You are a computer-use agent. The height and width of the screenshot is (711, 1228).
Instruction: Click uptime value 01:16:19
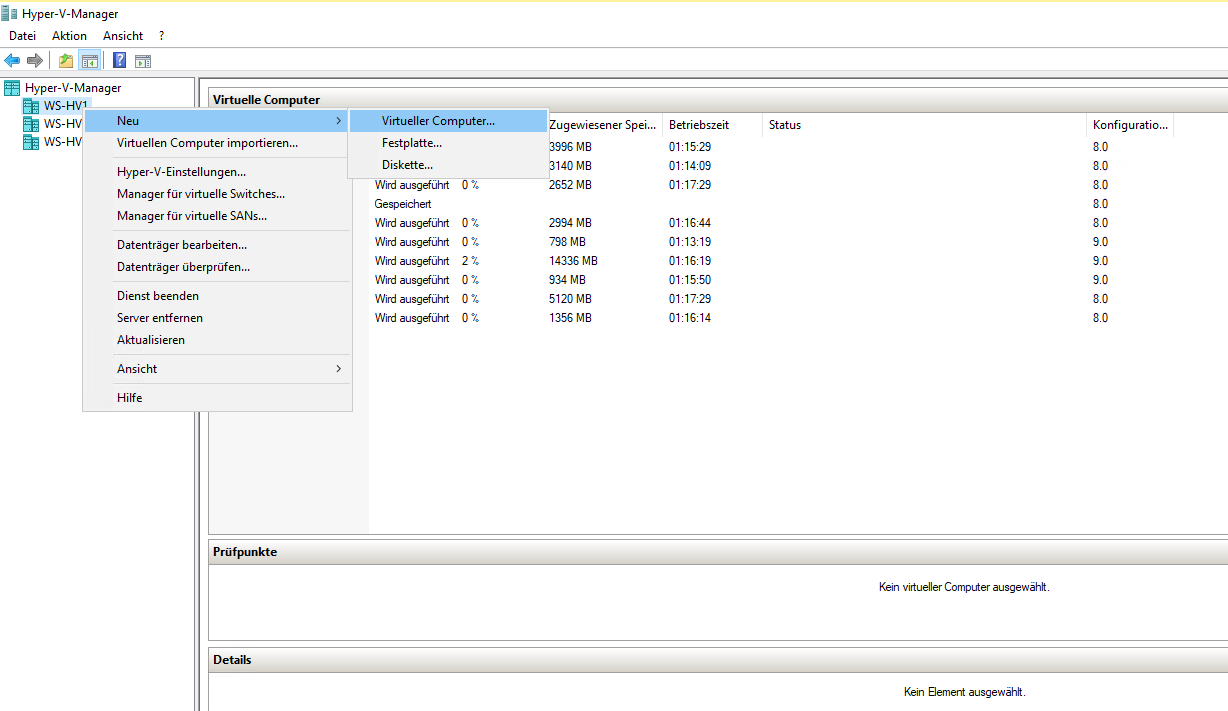690,261
